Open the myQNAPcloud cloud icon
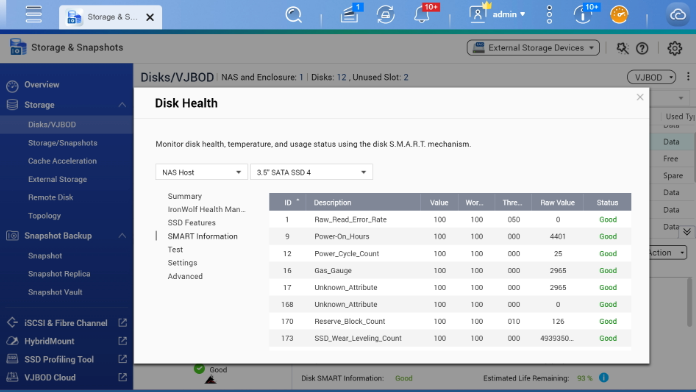Screen dimensions: 696x392 tap(677, 15)
